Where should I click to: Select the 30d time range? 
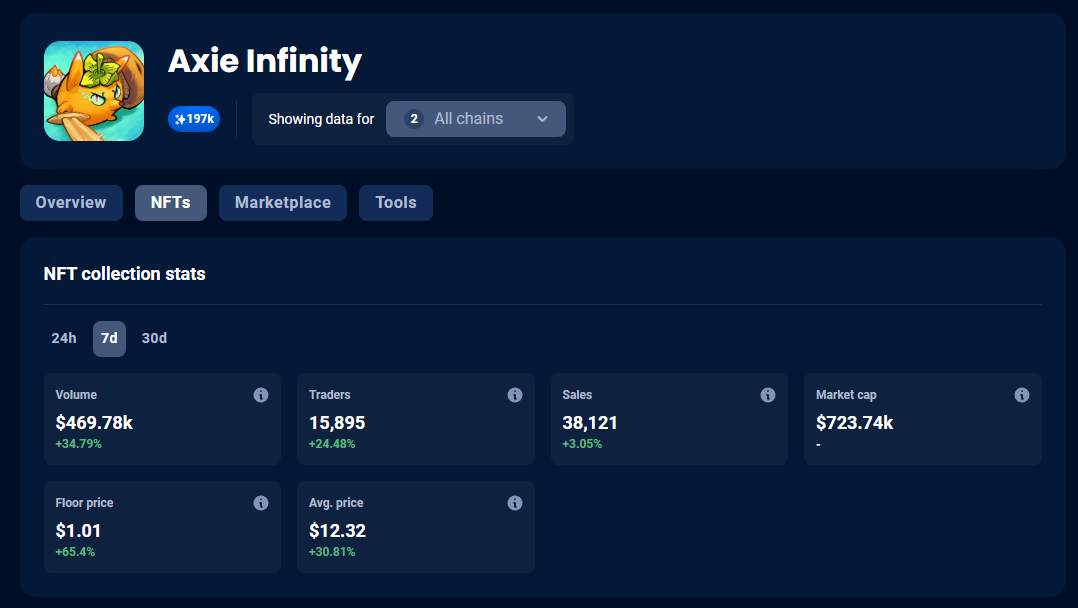click(x=154, y=338)
